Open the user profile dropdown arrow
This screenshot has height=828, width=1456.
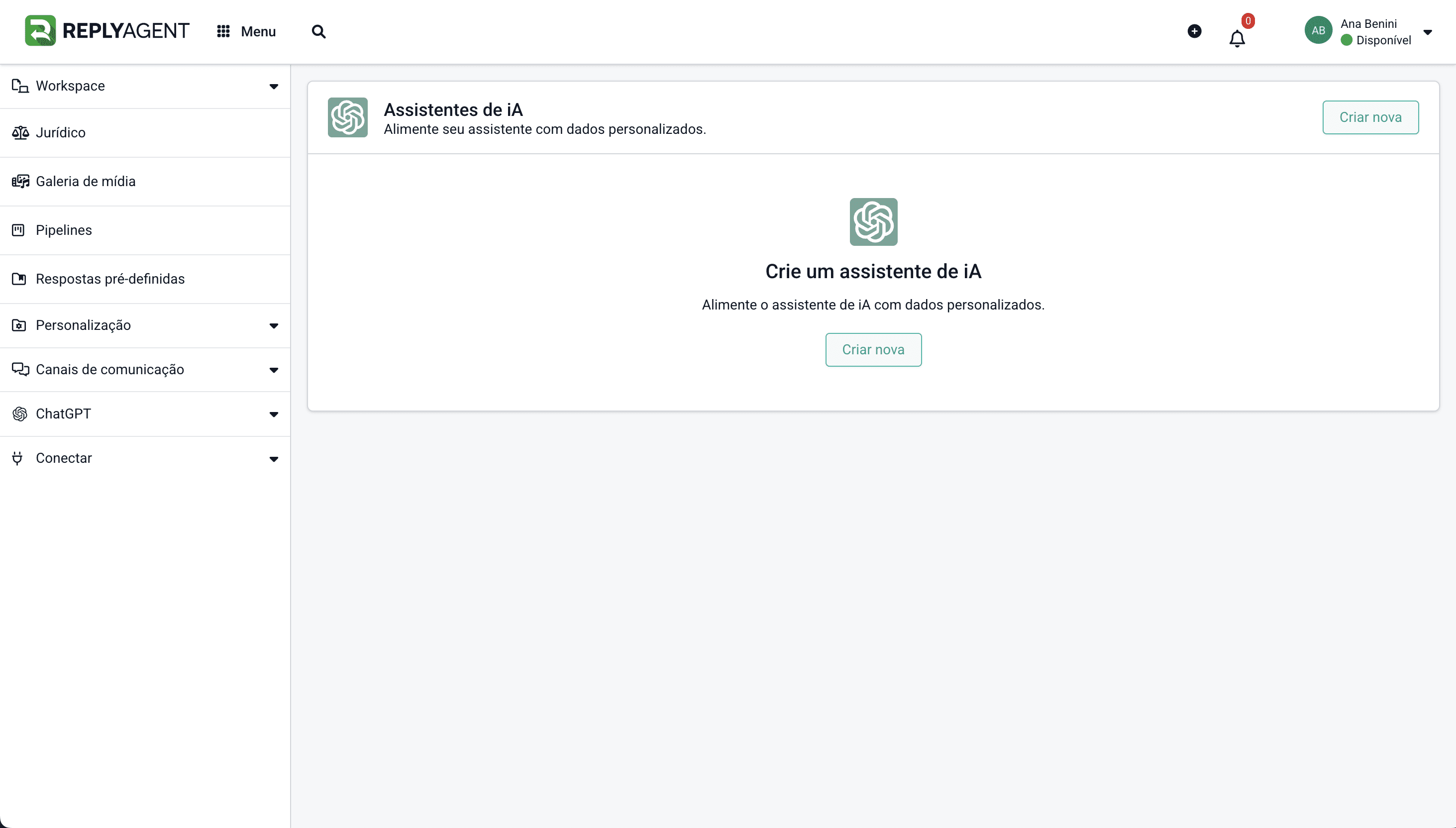1428,32
